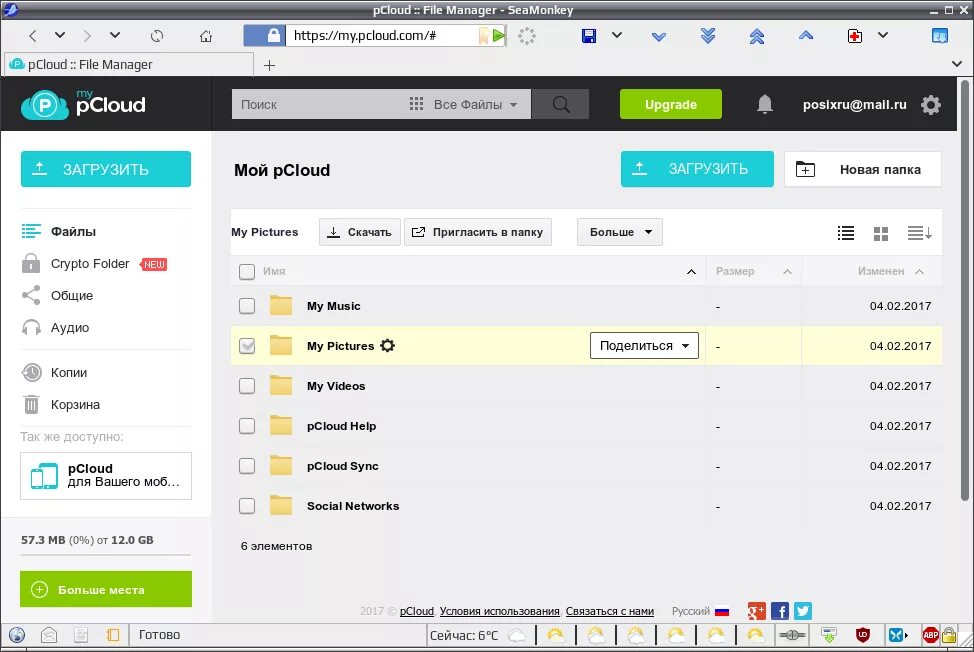Click the single down chevron toolbar icon
Viewport: 974px width, 652px height.
tap(659, 37)
